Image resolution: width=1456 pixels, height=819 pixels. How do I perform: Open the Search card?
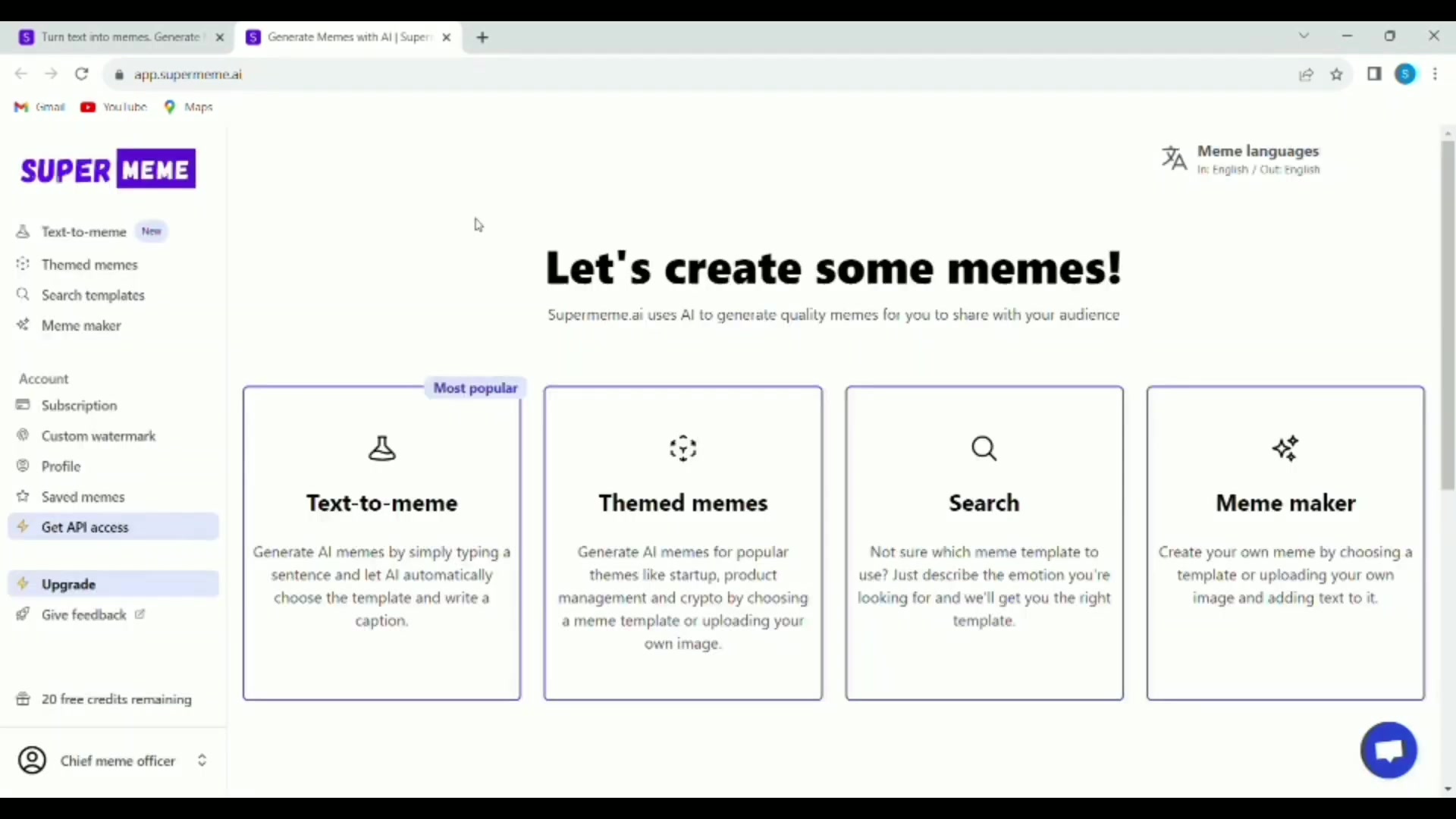984,543
